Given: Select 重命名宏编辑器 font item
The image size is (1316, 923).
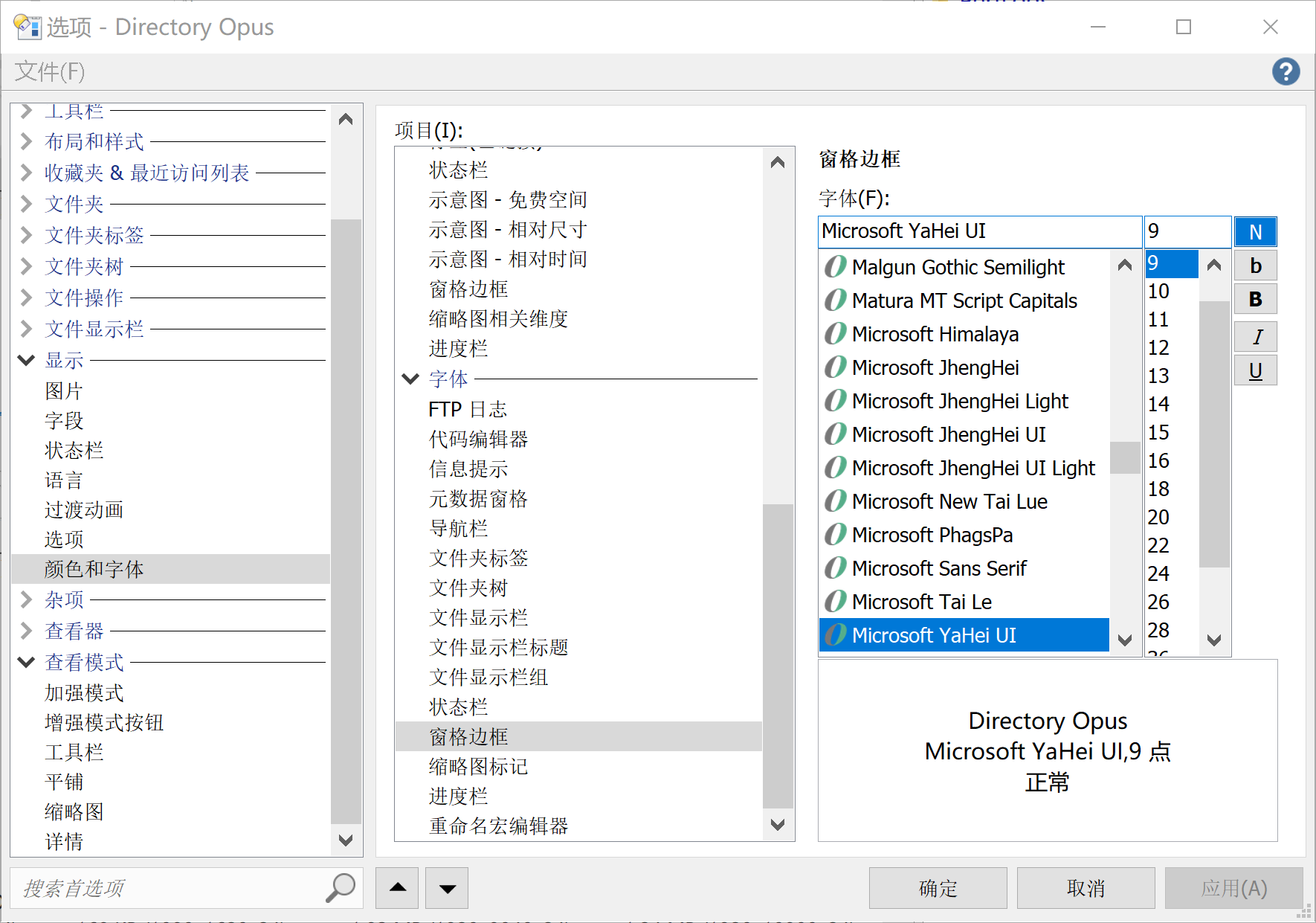Looking at the screenshot, I should click(x=498, y=826).
